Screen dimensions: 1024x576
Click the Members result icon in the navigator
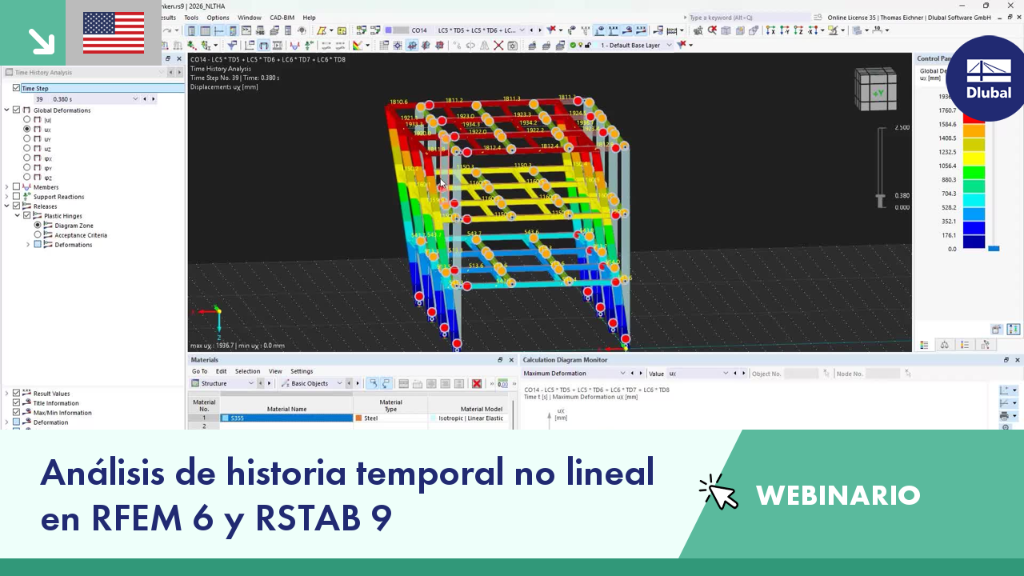click(x=27, y=187)
